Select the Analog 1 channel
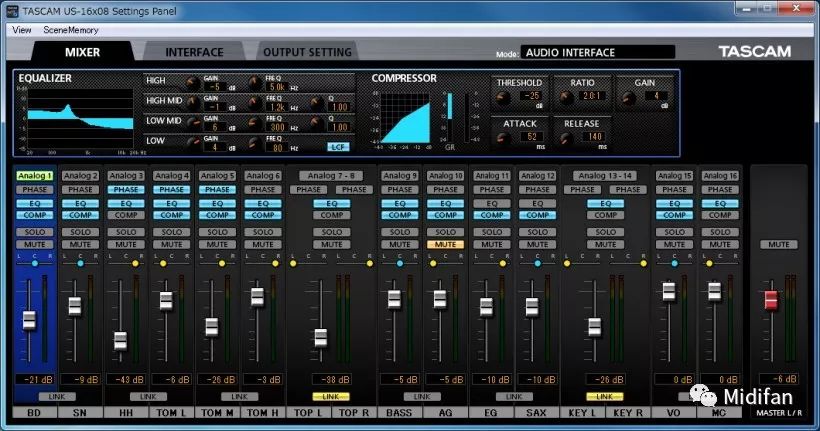 (35, 176)
